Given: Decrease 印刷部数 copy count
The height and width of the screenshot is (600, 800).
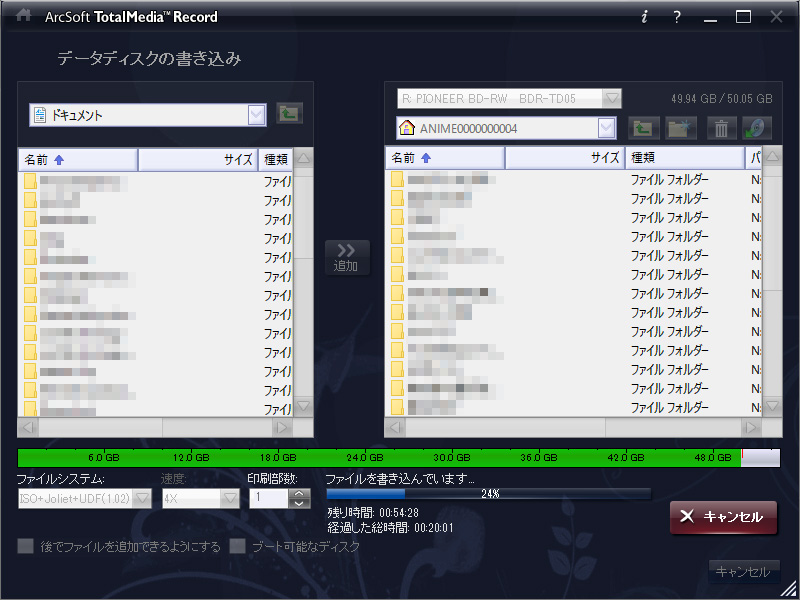Looking at the screenshot, I should pyautogui.click(x=299, y=503).
